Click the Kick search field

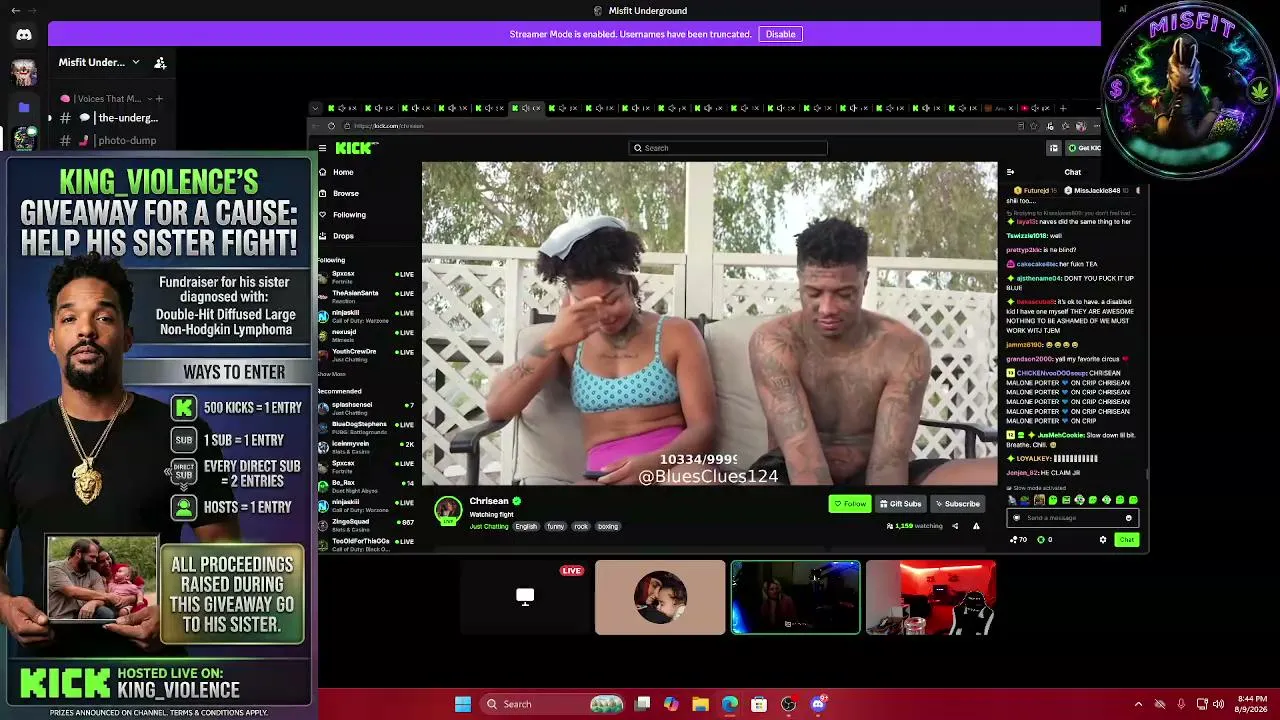point(728,148)
